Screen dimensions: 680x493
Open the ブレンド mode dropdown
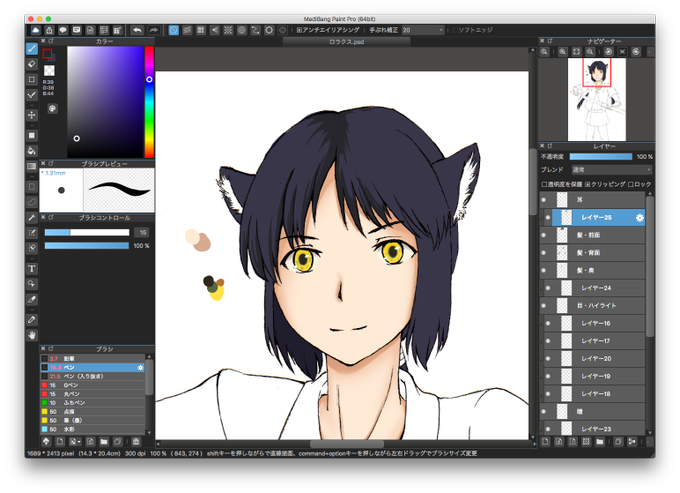click(611, 170)
